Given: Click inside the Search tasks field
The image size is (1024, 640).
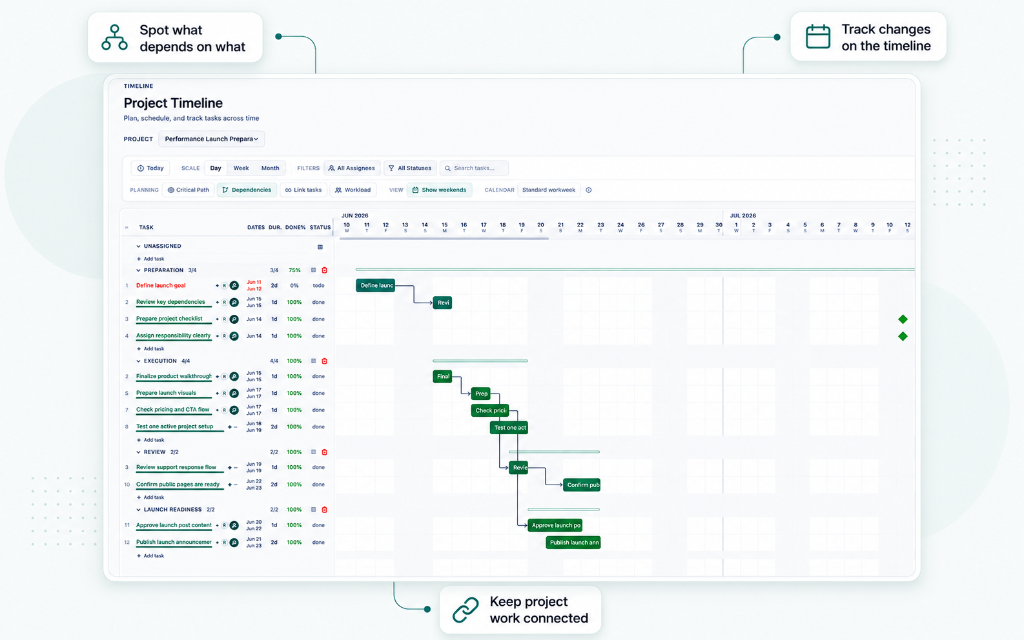Looking at the screenshot, I should click(x=474, y=168).
